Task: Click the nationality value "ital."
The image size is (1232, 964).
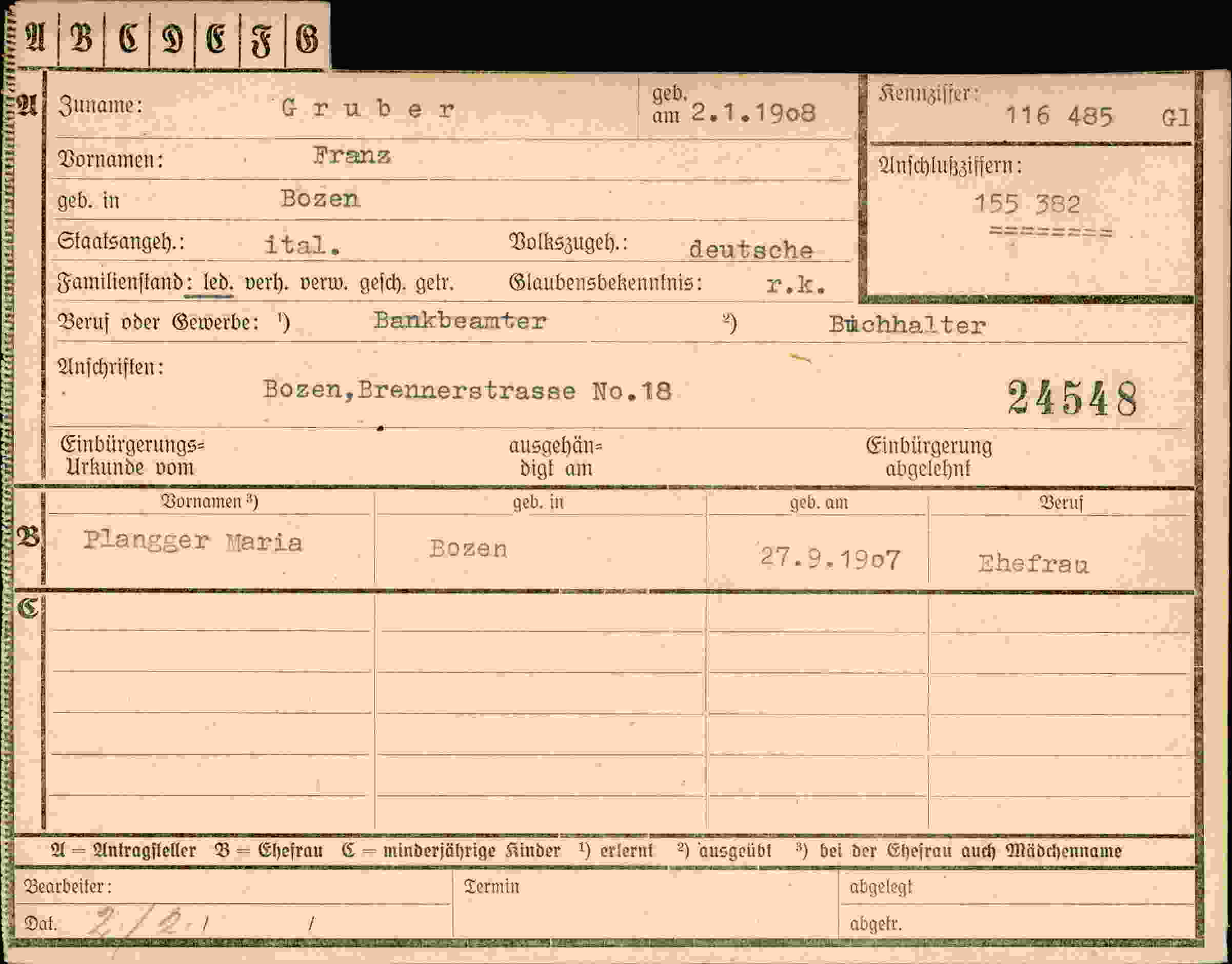Action: tap(303, 245)
